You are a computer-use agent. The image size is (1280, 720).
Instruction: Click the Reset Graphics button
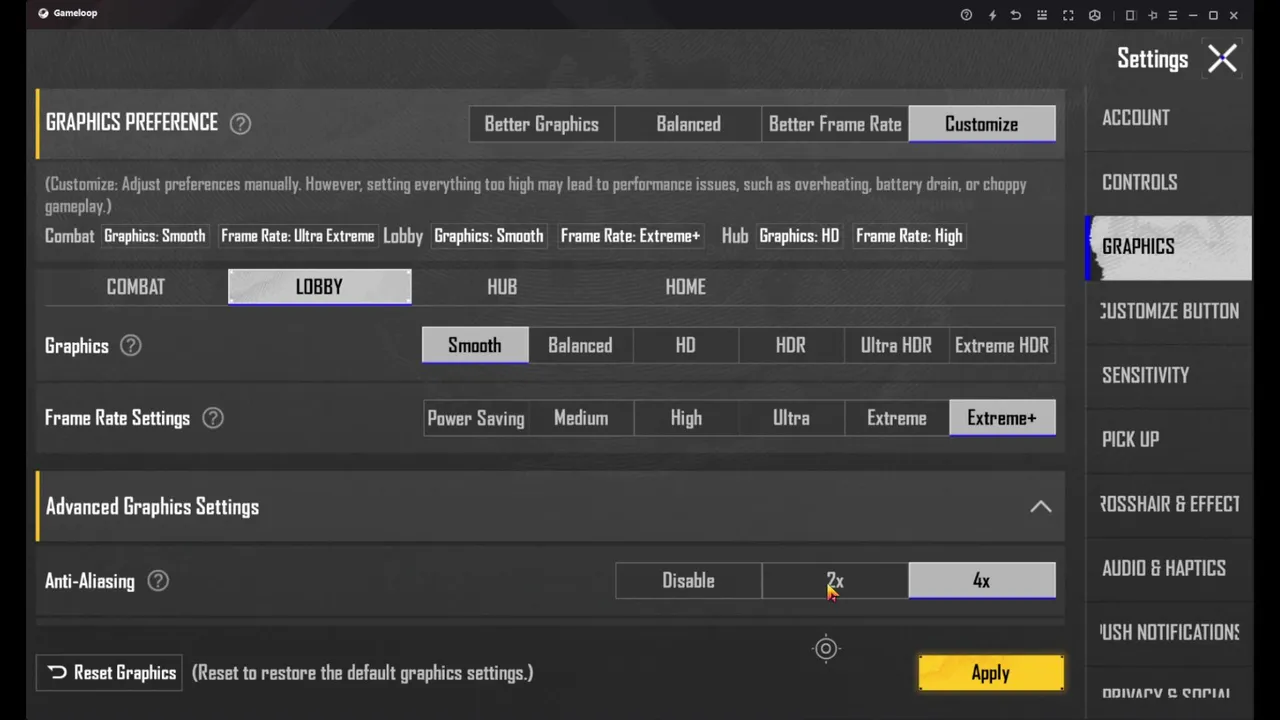point(110,673)
